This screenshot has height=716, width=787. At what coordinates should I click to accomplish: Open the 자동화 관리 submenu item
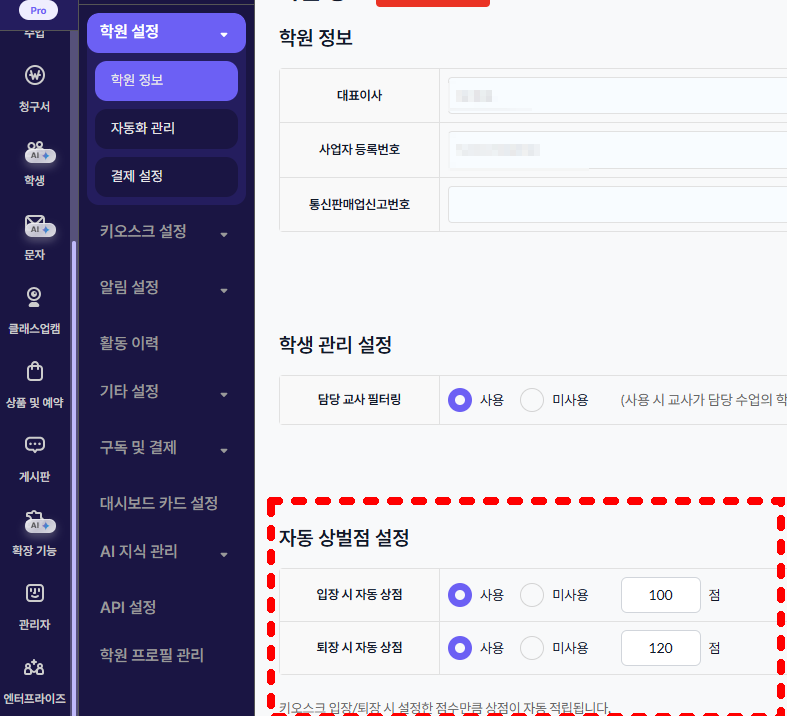tap(166, 128)
